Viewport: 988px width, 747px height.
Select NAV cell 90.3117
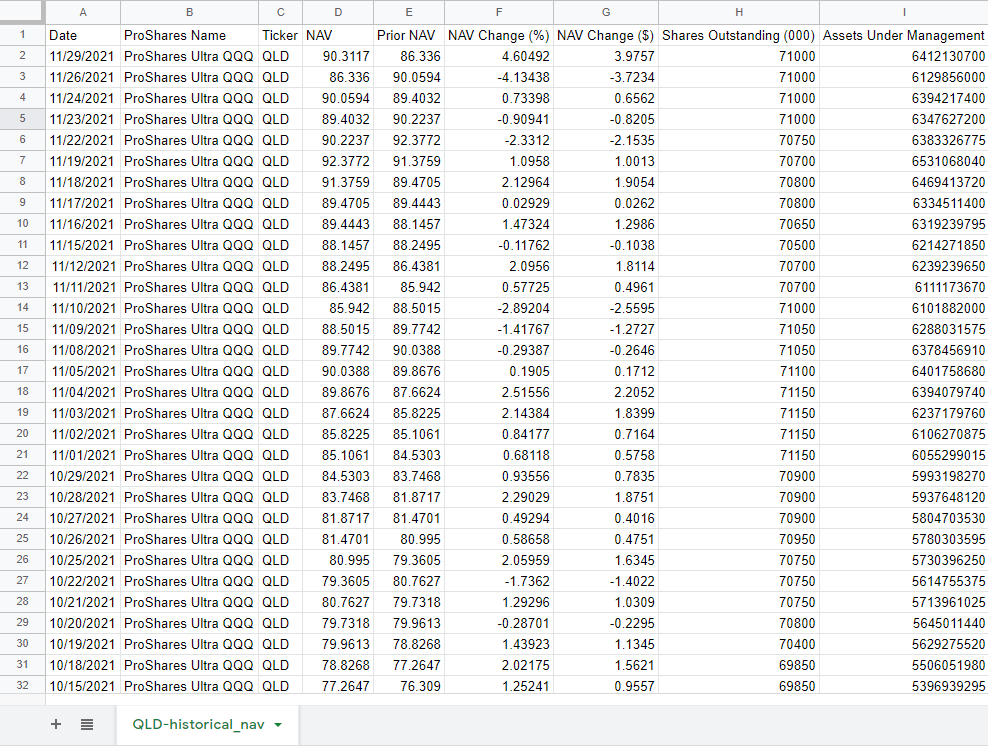(338, 56)
